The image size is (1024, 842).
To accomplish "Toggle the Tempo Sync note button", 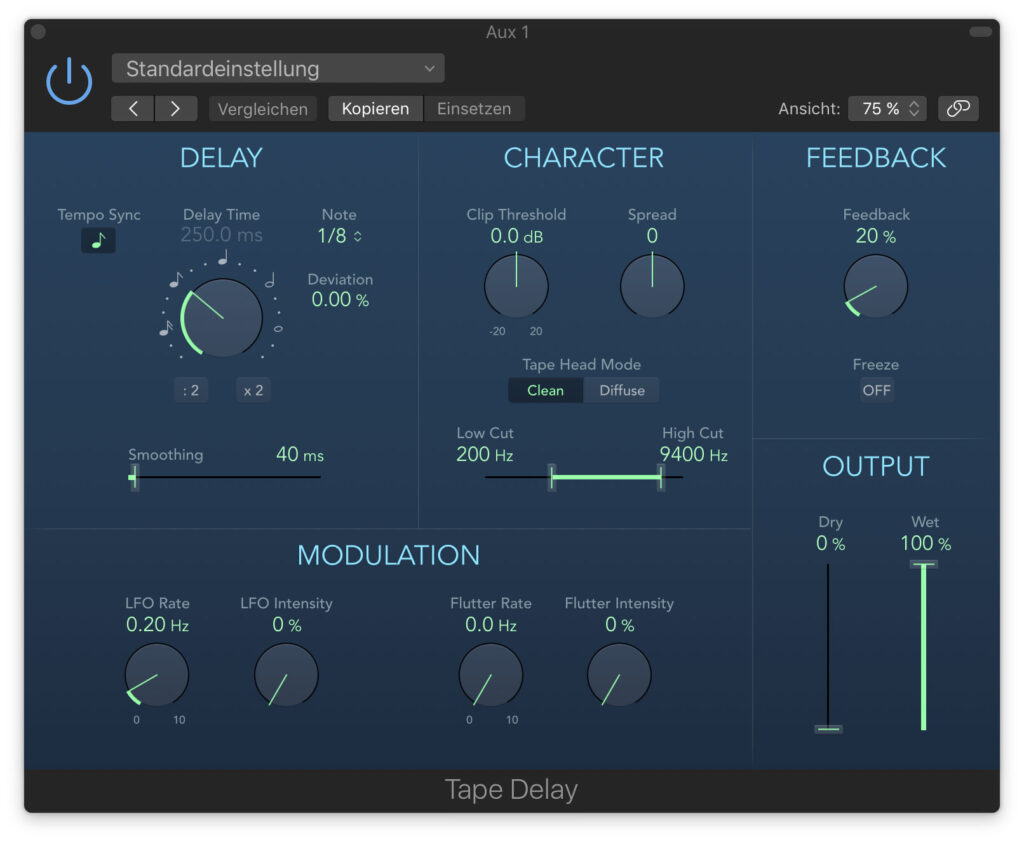I will tap(99, 240).
